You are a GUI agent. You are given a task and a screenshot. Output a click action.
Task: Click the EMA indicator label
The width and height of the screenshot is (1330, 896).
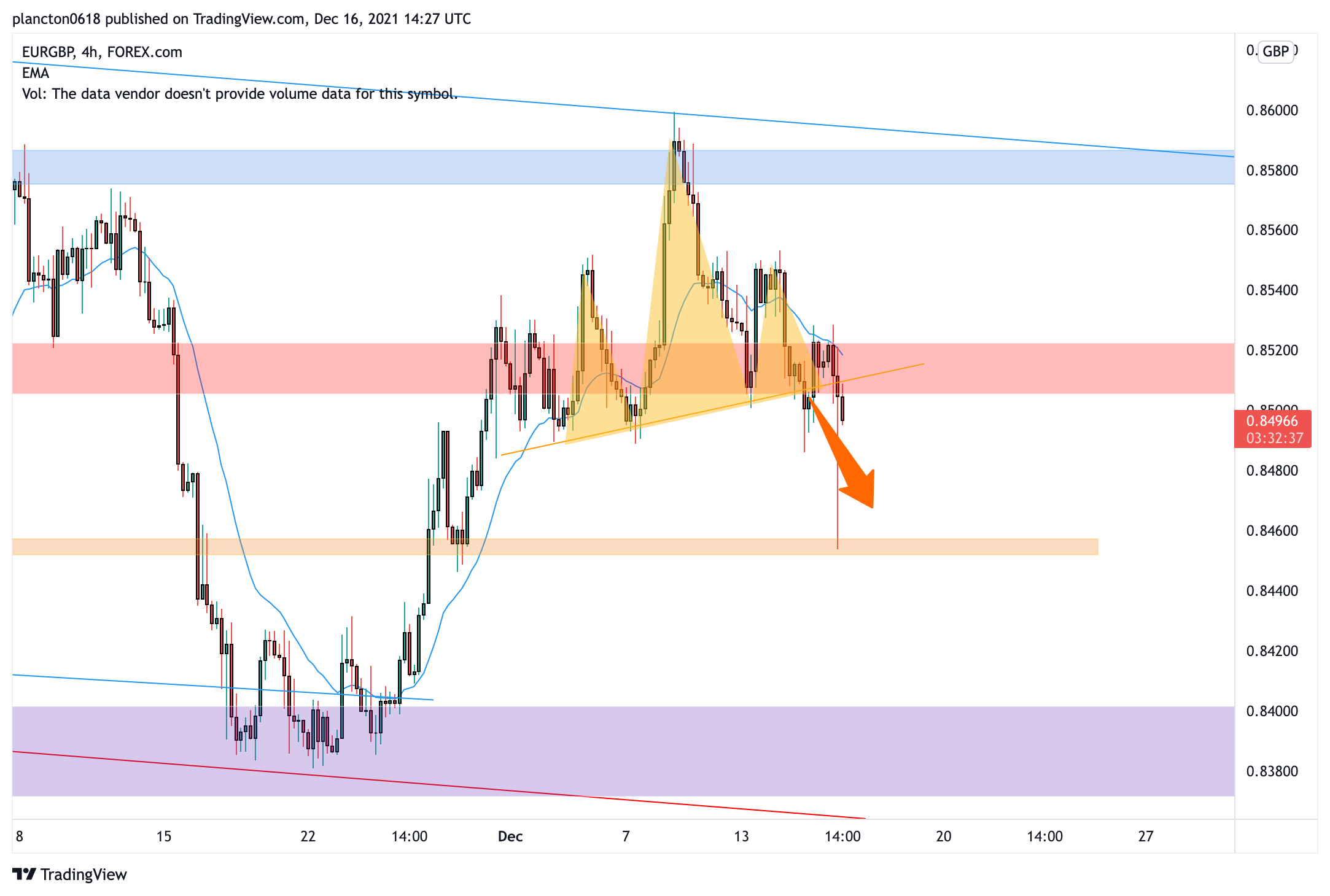[36, 73]
